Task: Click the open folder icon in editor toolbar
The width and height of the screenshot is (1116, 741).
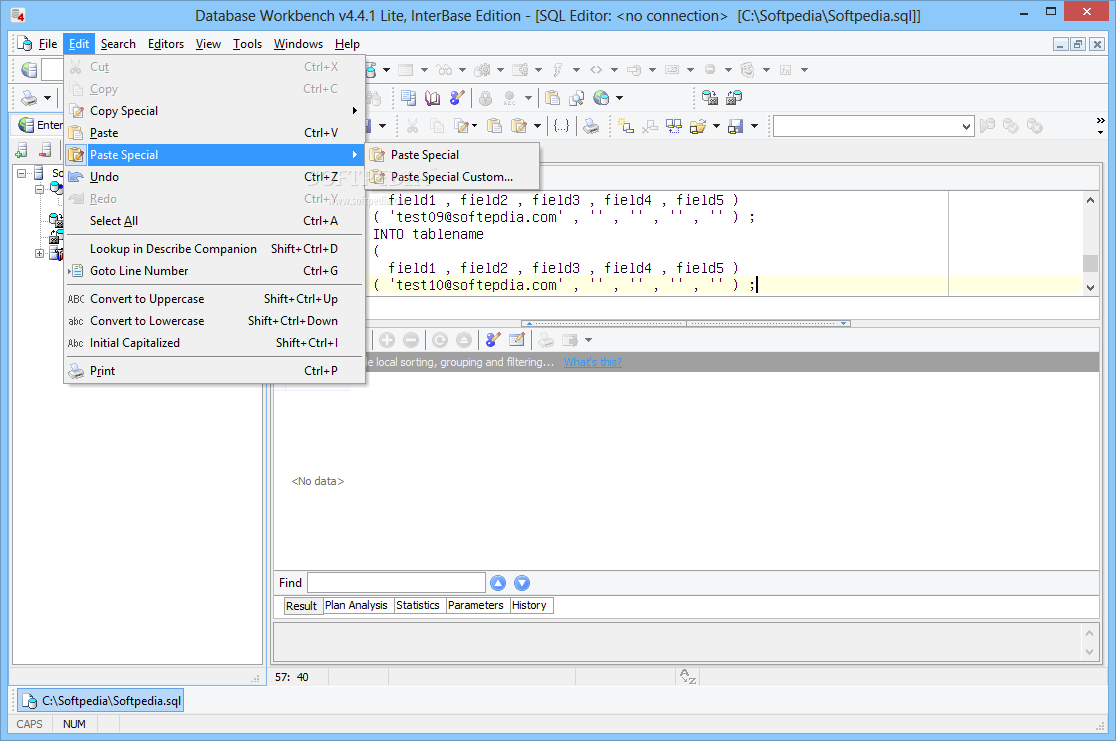Action: point(698,126)
